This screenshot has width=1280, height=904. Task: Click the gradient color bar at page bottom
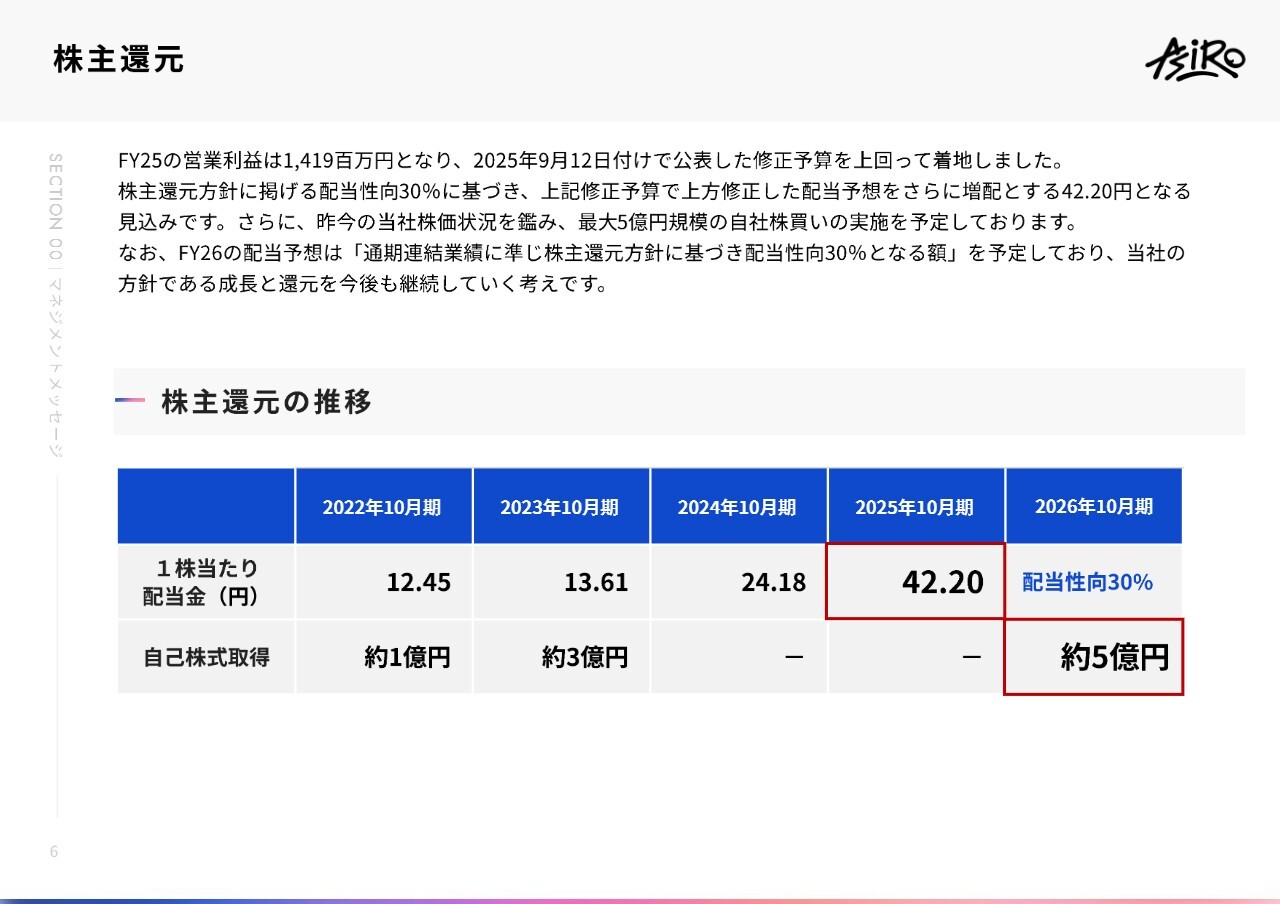pos(640,899)
